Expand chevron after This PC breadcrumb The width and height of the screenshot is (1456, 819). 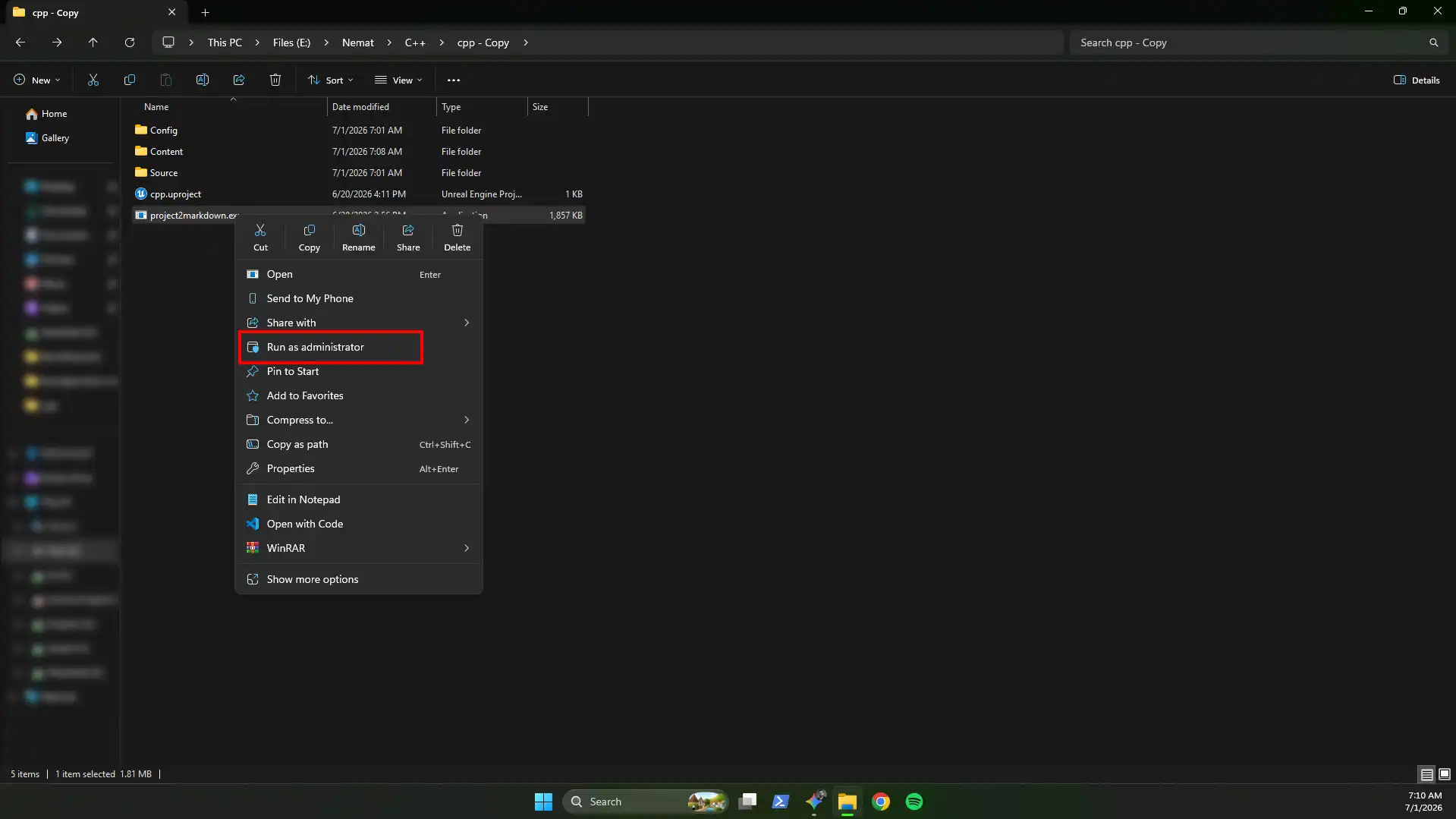click(x=257, y=43)
